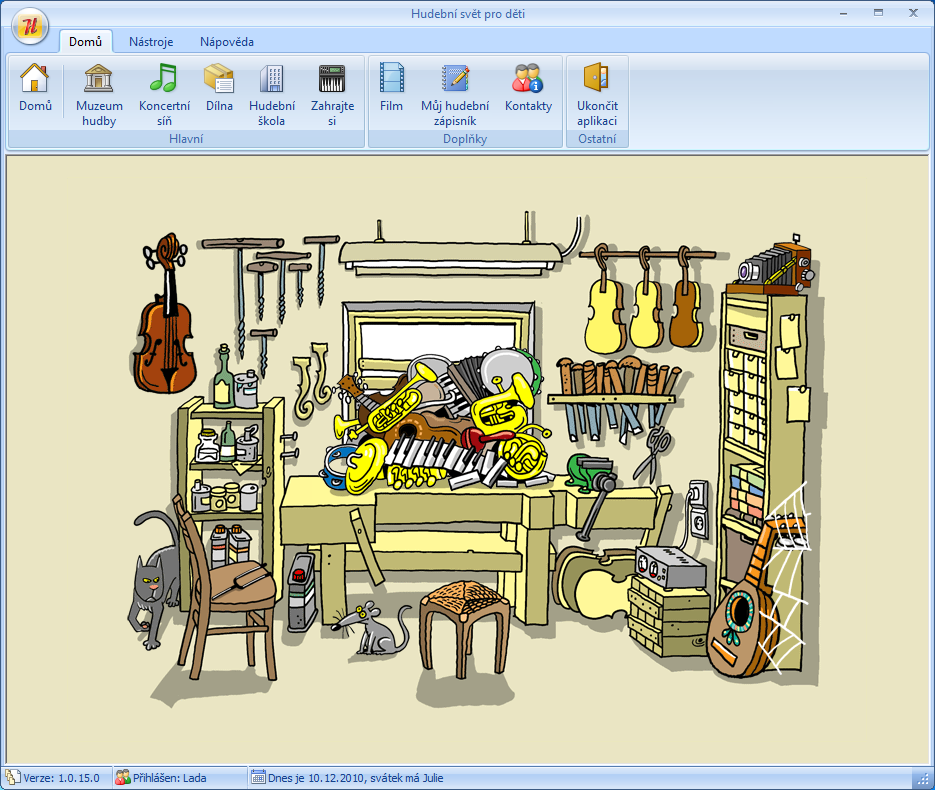This screenshot has width=935, height=790.
Task: Click the ceiling fluorescent lamp
Action: (451, 258)
